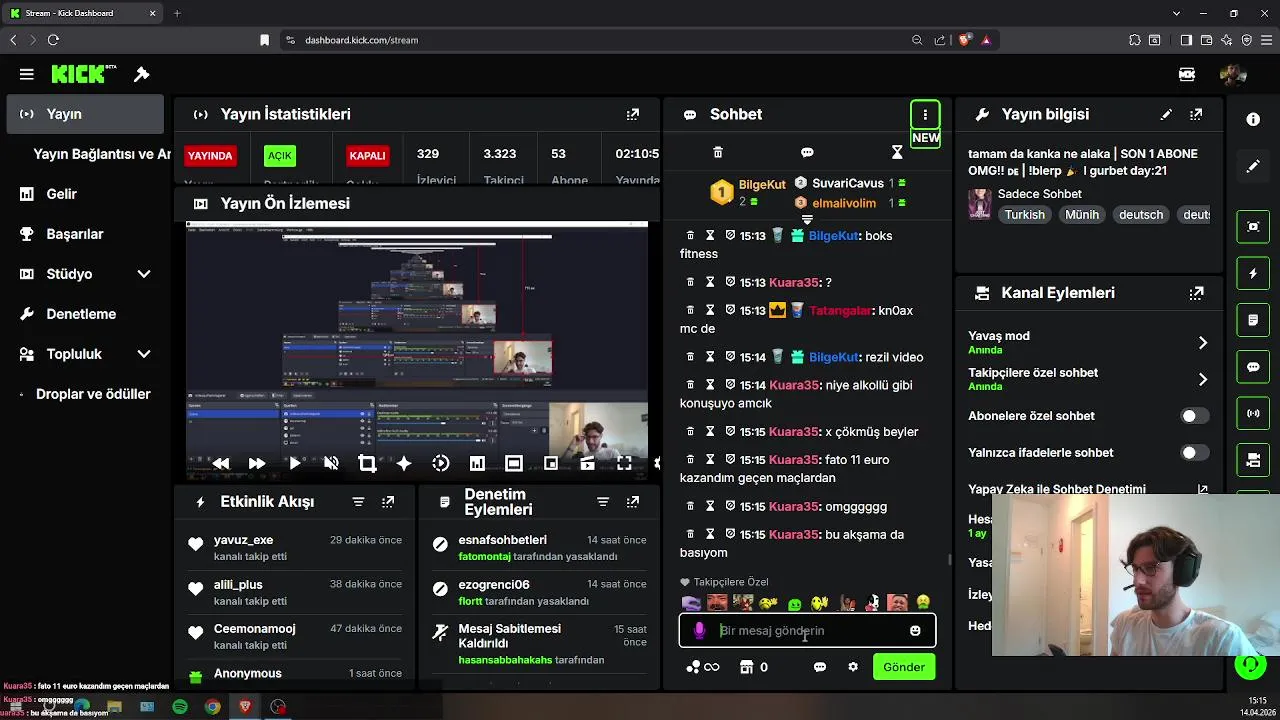This screenshot has width=1280, height=720.
Task: Fast forward the stream preview
Action: pyautogui.click(x=256, y=463)
